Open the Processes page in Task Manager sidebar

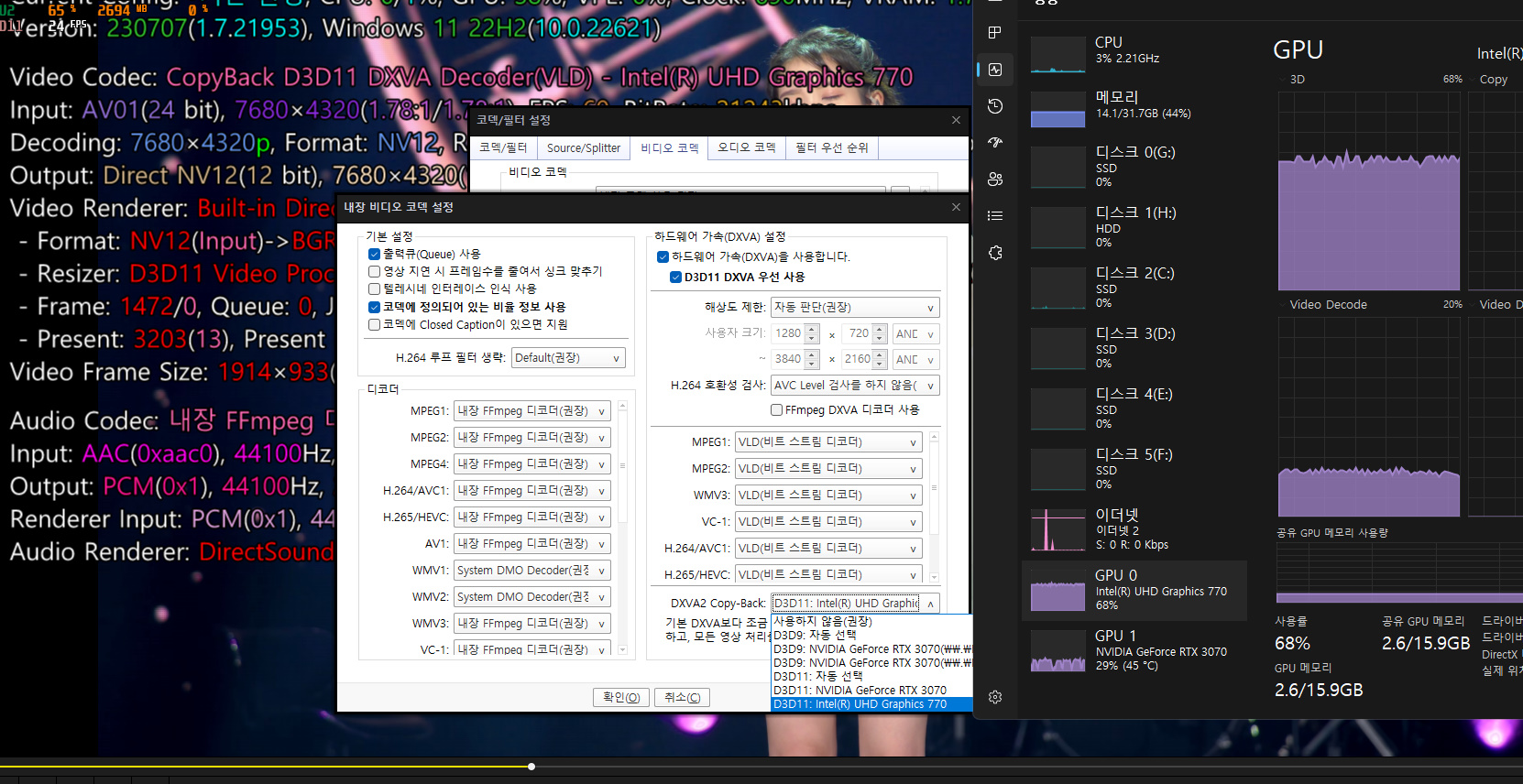pyautogui.click(x=995, y=33)
